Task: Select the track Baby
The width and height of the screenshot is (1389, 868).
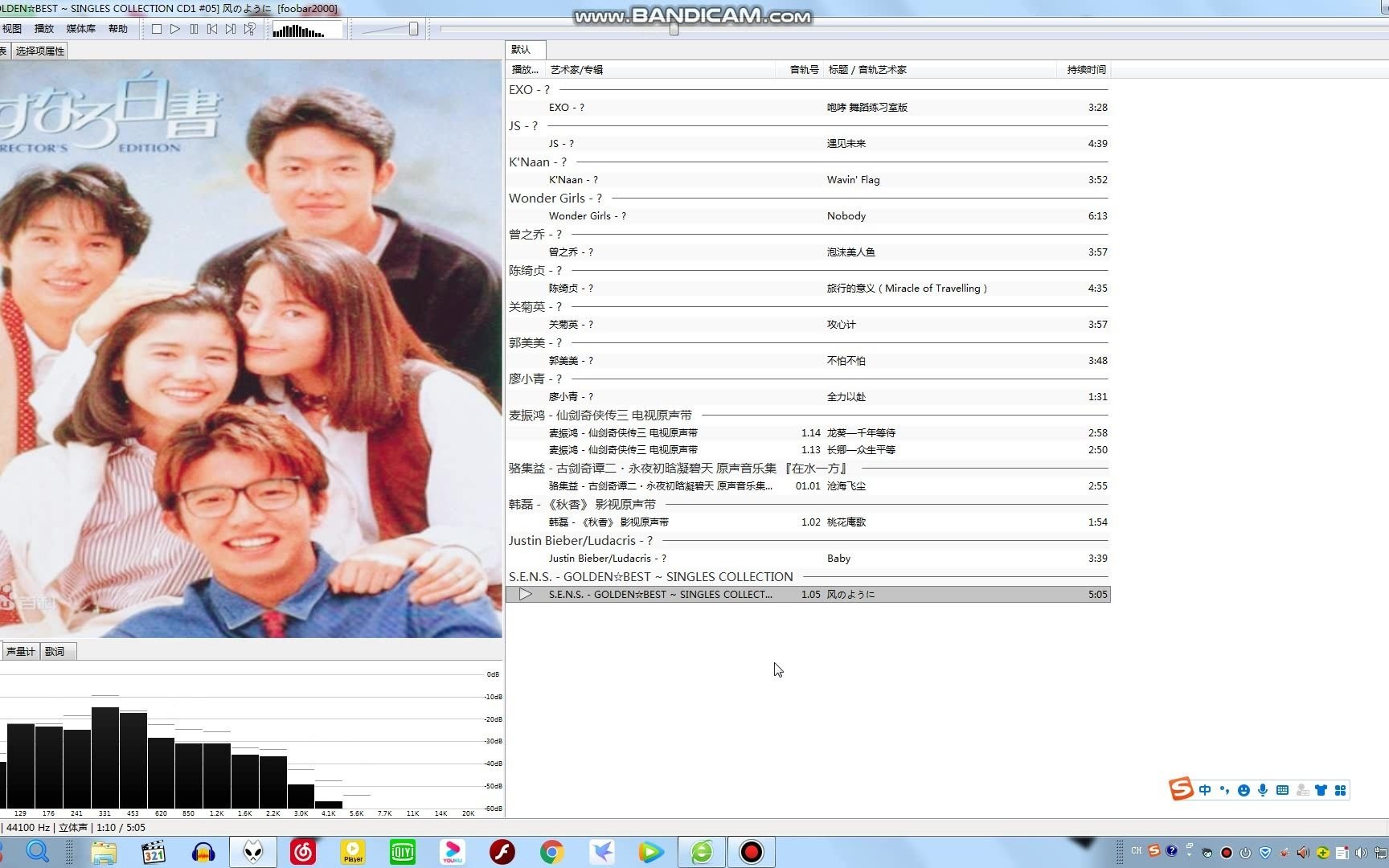Action: click(808, 559)
